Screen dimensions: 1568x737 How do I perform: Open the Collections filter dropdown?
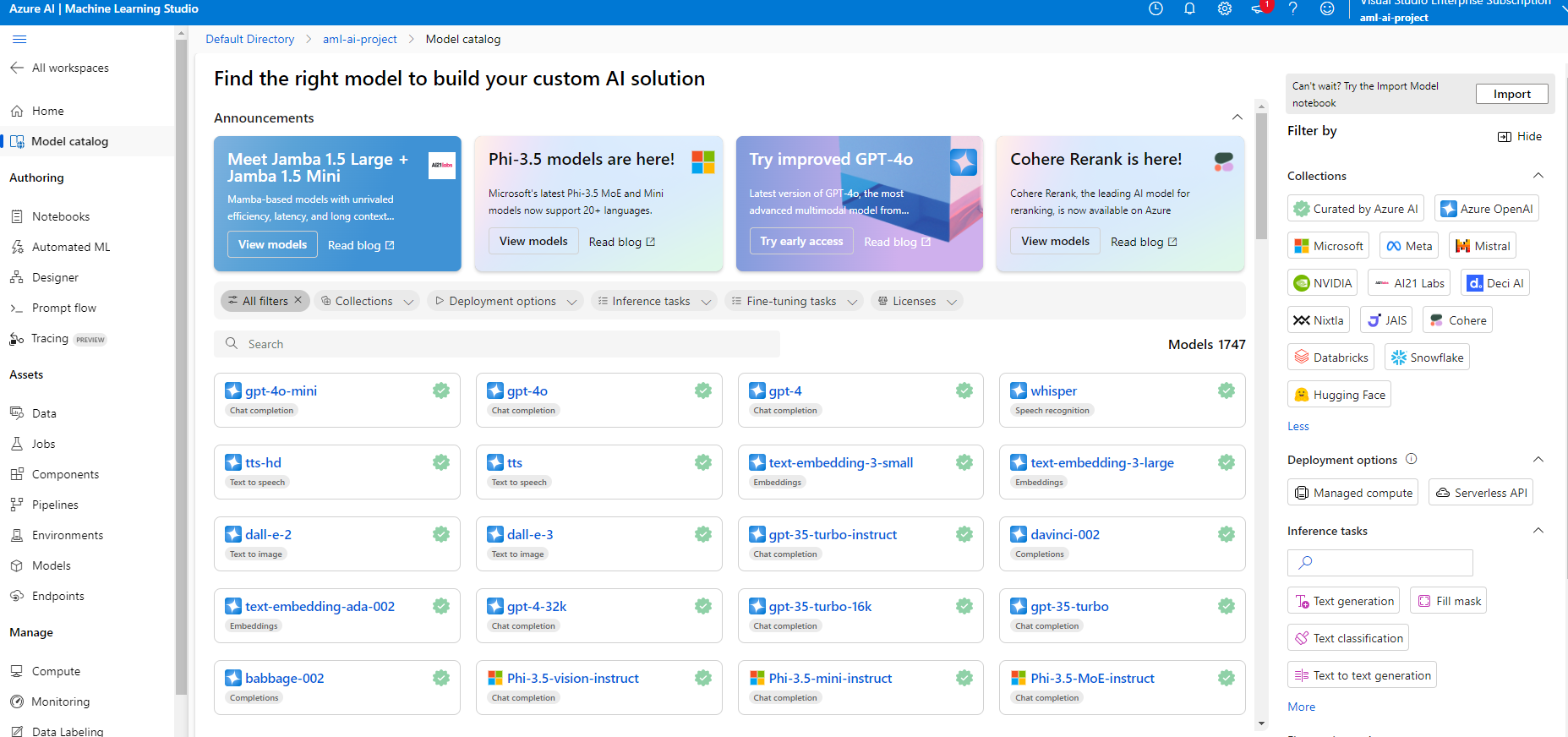[368, 301]
